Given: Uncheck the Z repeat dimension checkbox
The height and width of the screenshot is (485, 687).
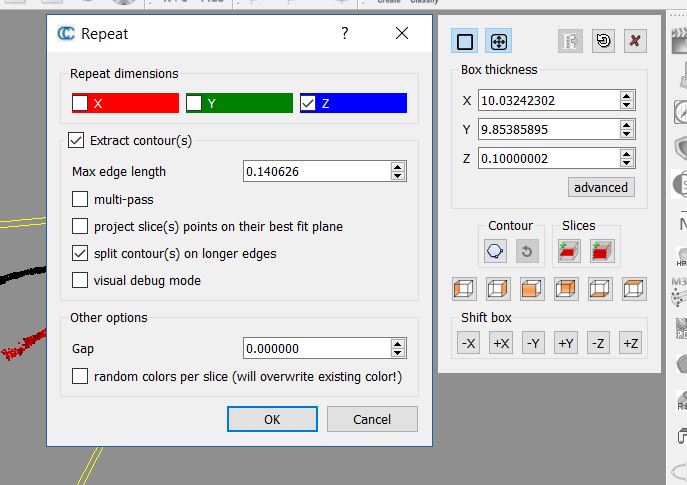Looking at the screenshot, I should click(x=309, y=103).
